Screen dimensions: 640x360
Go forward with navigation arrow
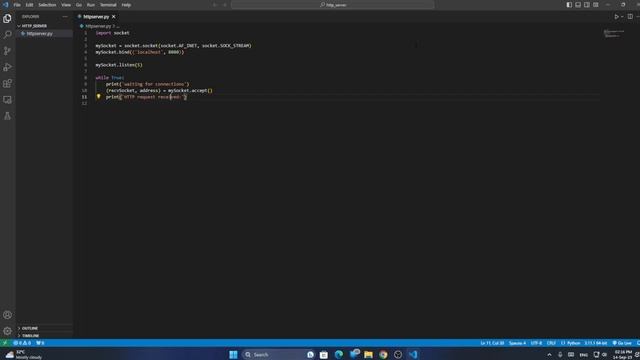(x=224, y=5)
